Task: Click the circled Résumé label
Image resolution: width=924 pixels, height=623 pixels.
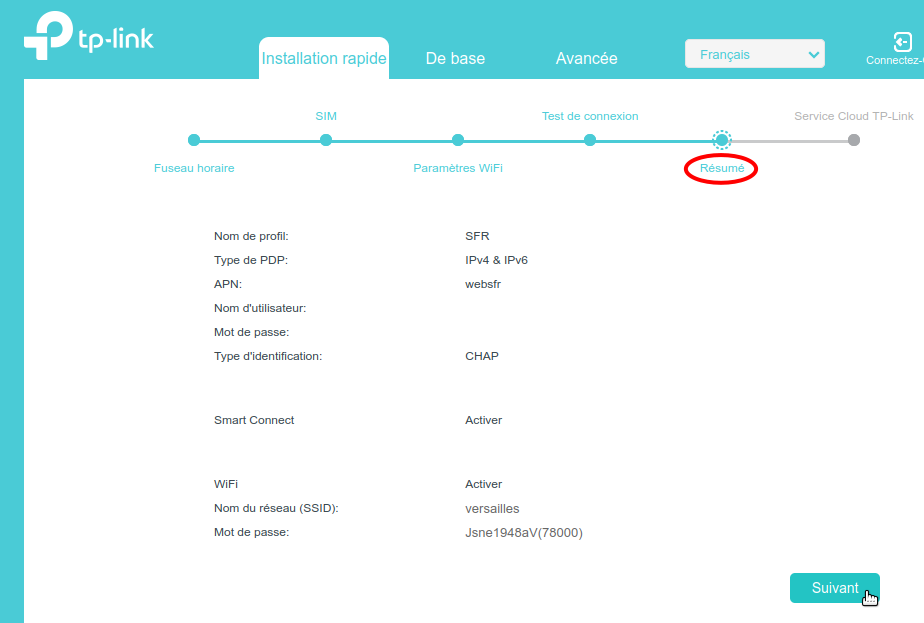Action: 722,168
